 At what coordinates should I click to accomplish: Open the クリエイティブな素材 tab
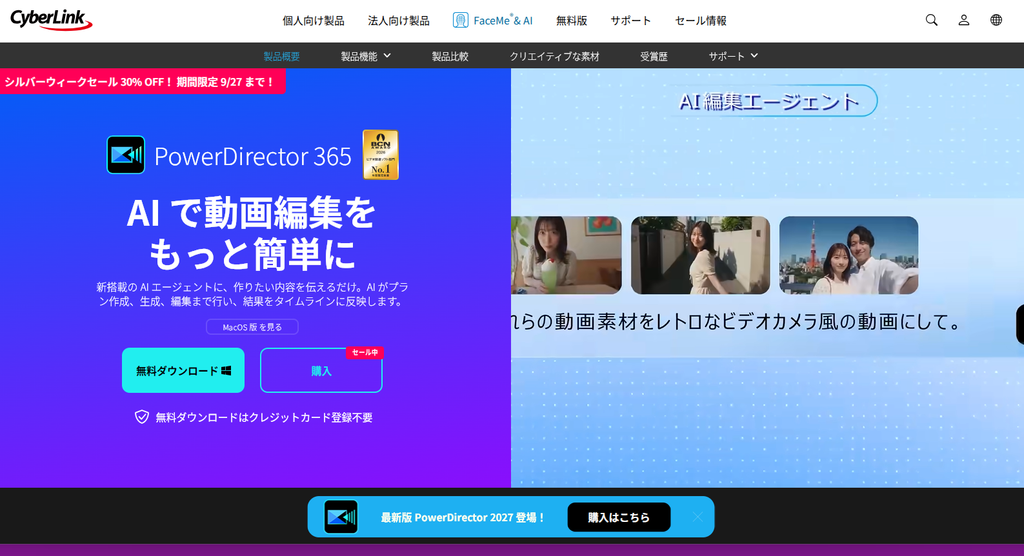point(554,56)
